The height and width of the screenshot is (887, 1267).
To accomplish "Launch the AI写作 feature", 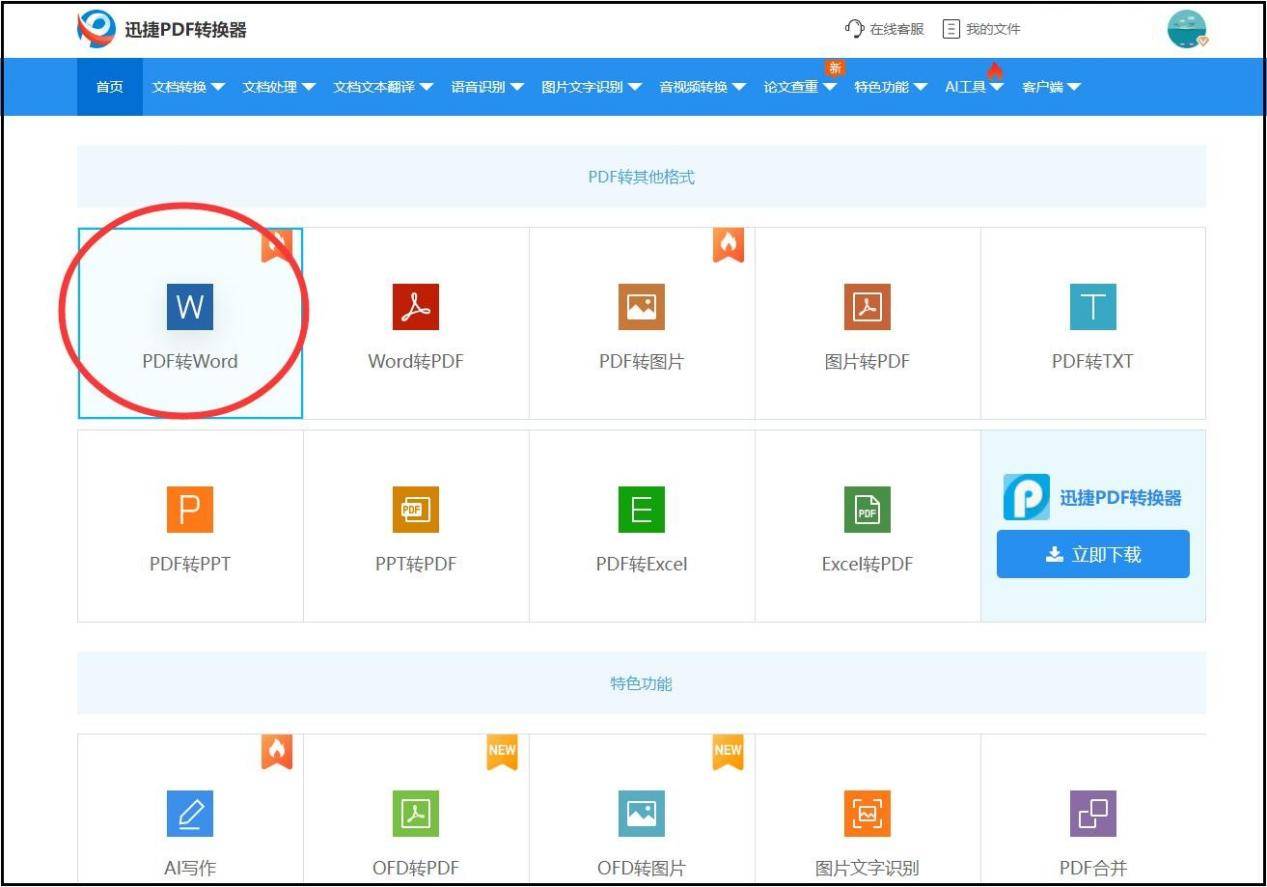I will (189, 828).
